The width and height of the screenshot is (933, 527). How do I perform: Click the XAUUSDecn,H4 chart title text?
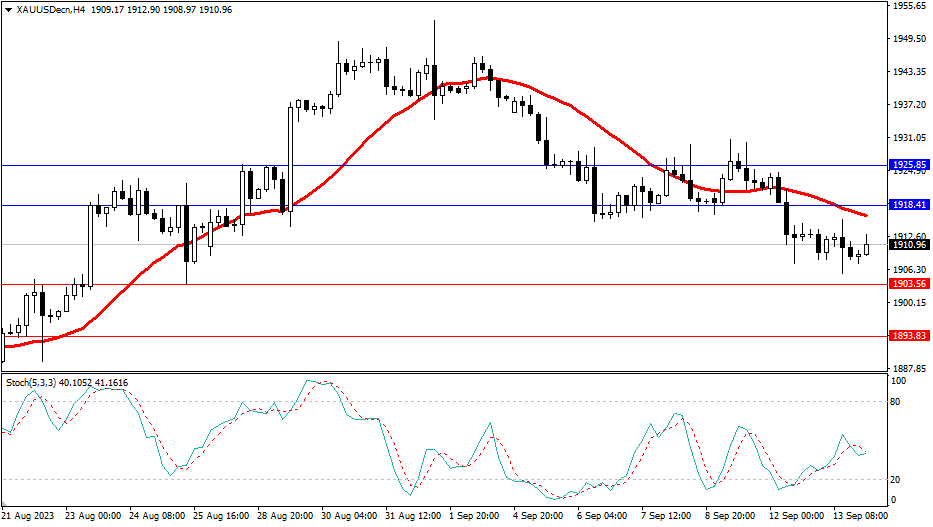tap(46, 9)
